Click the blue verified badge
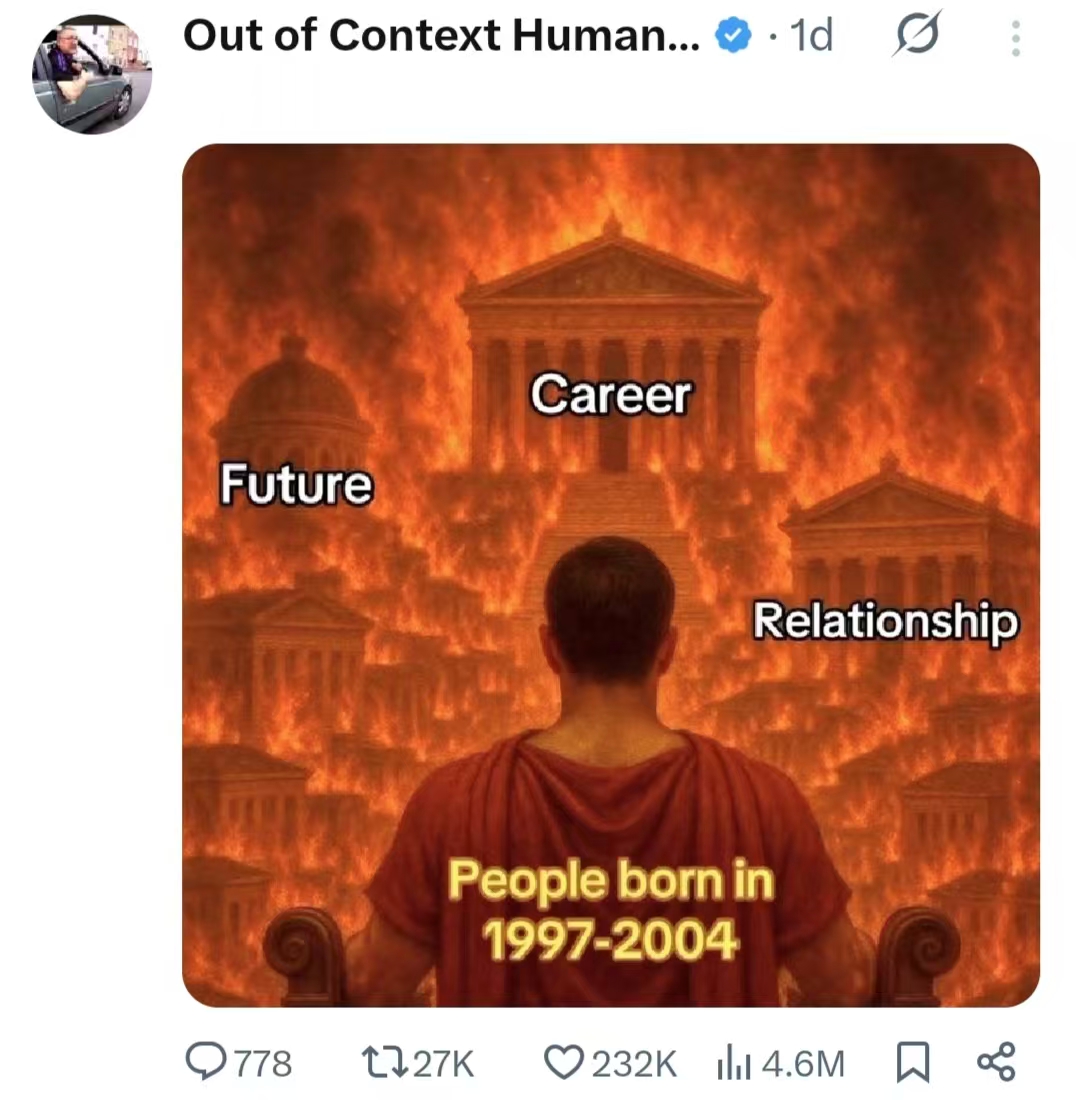The image size is (1076, 1100). click(x=733, y=38)
